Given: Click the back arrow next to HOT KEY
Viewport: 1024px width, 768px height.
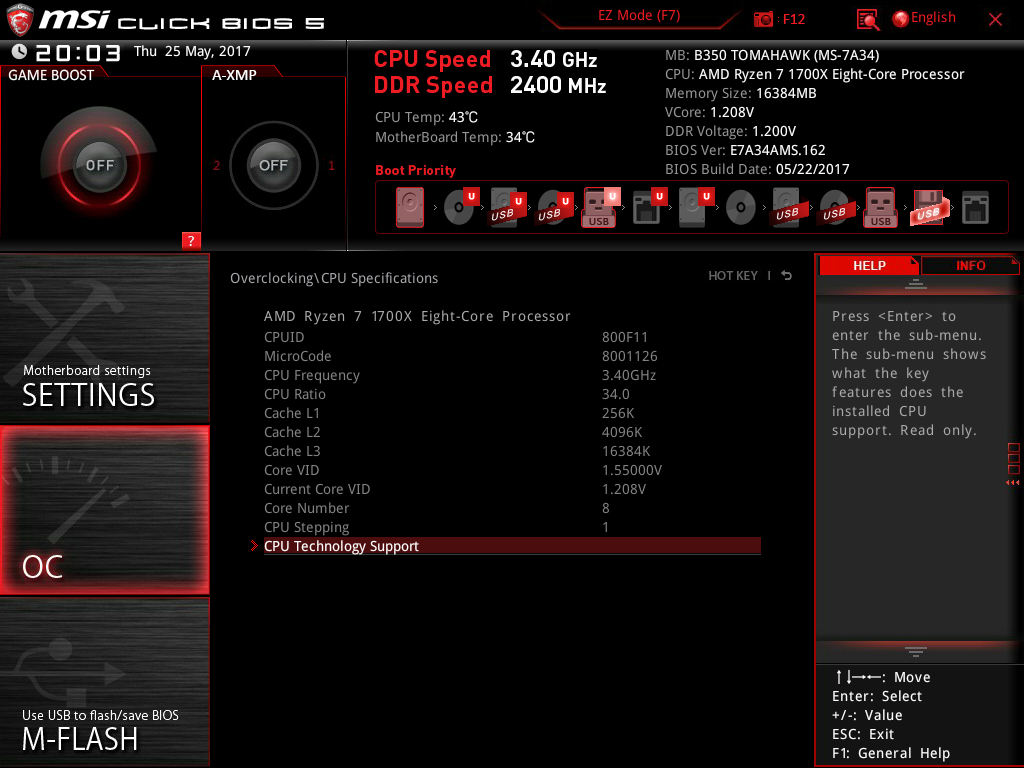Looking at the screenshot, I should [x=787, y=276].
